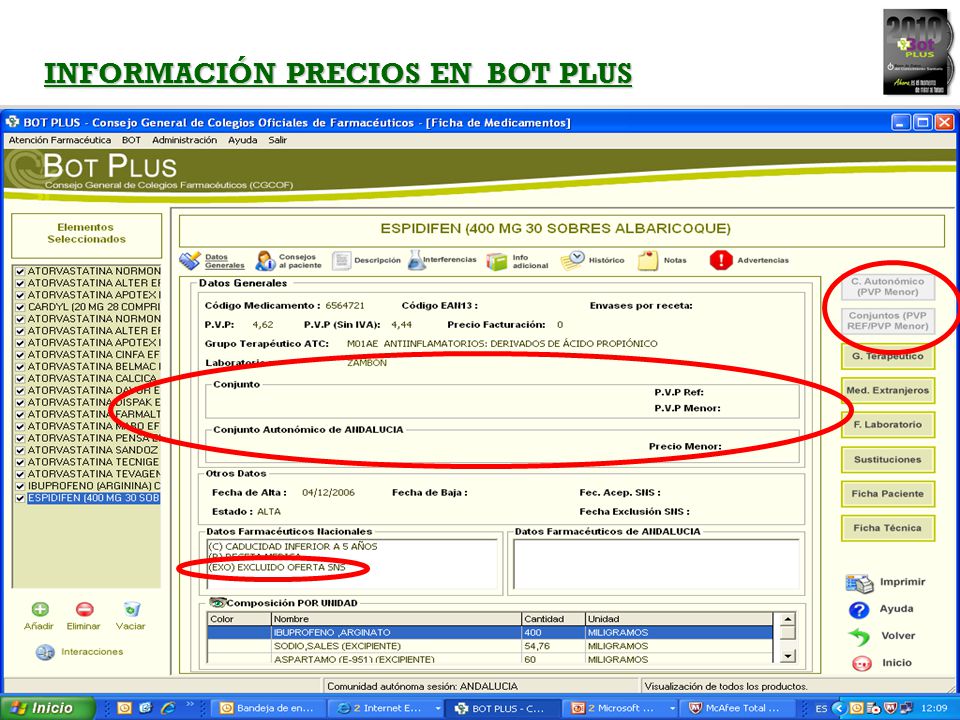Open the Ayuda menu in menu bar
Screen dimensions: 960x720
click(x=242, y=140)
